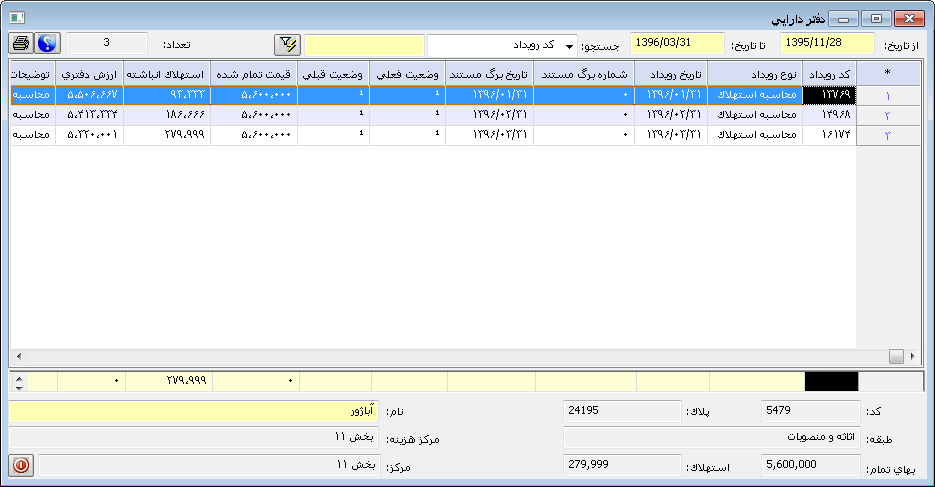
Task: Click the 'استهلاک انباشته' column header
Action: point(167,75)
